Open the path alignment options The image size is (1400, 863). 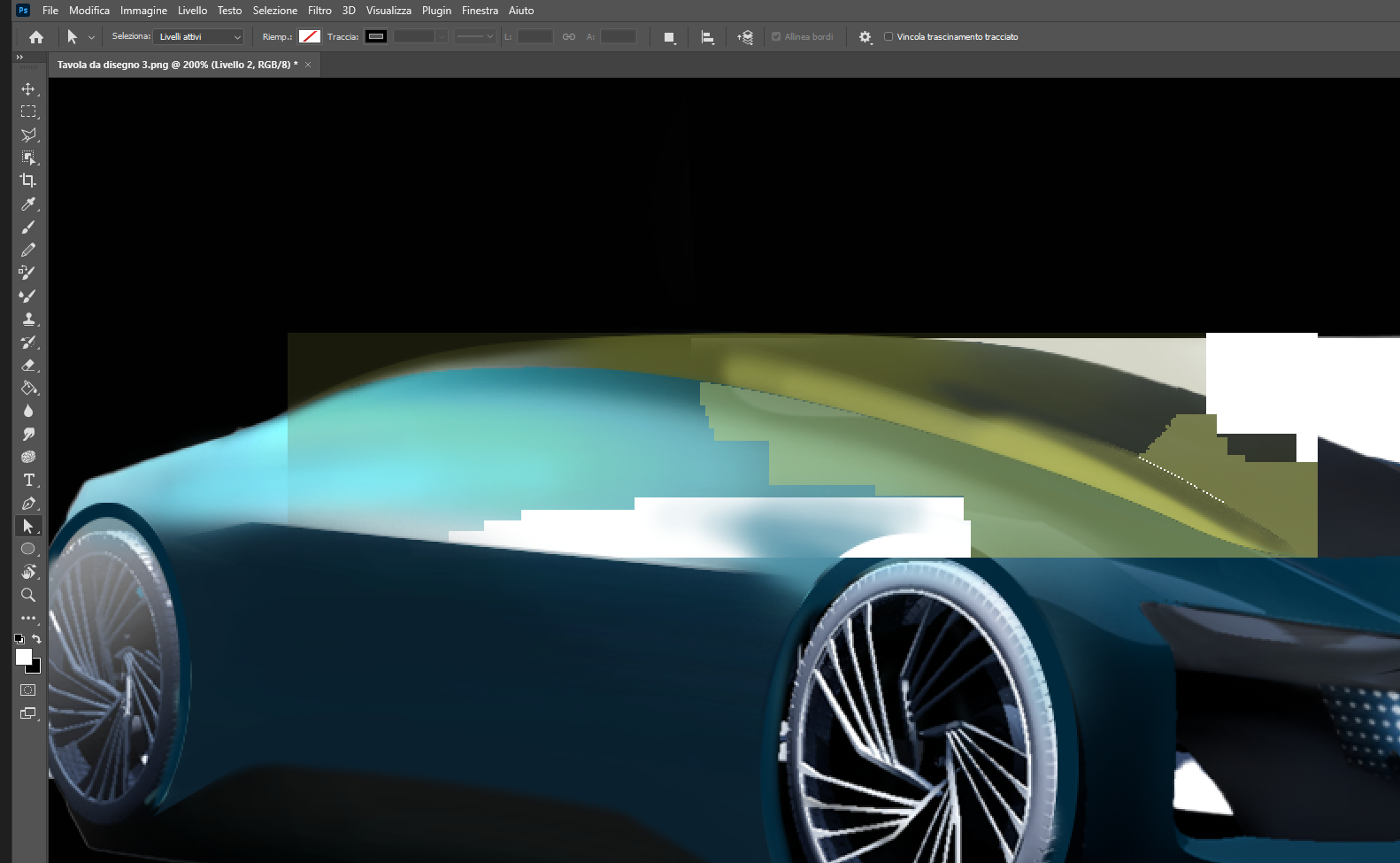708,37
